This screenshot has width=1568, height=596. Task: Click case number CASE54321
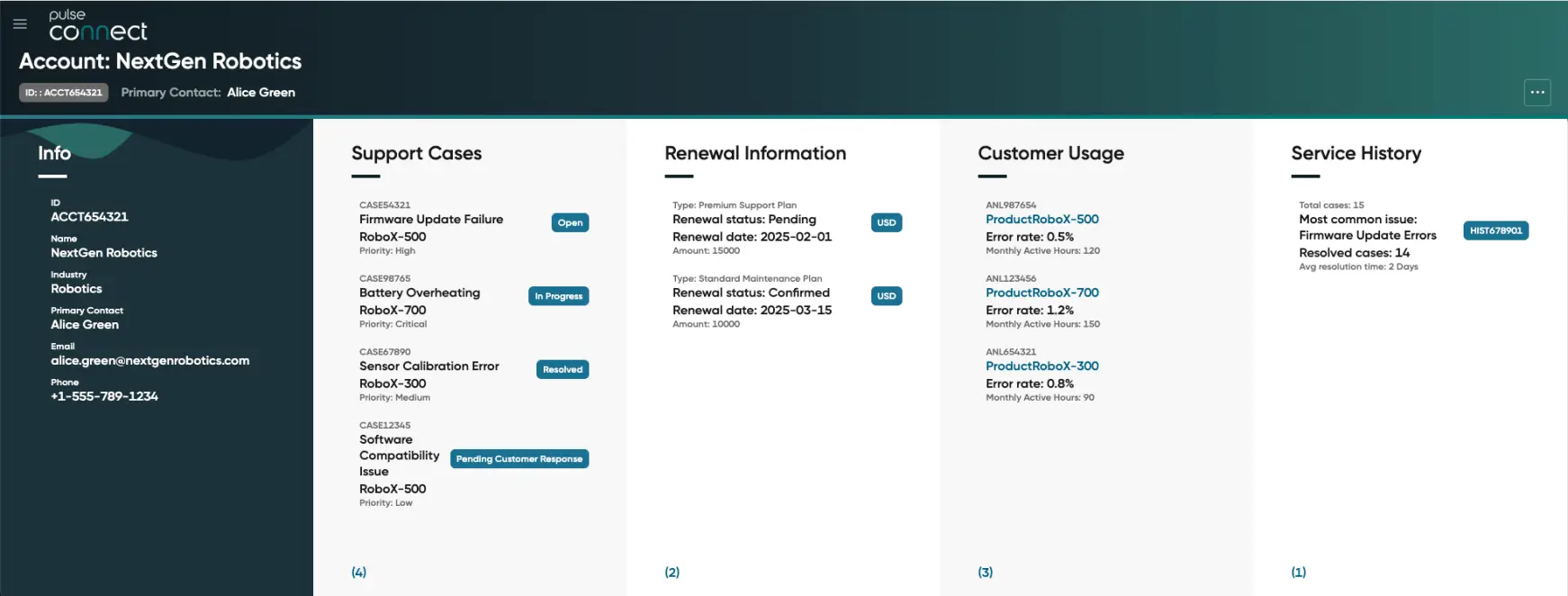coord(384,205)
